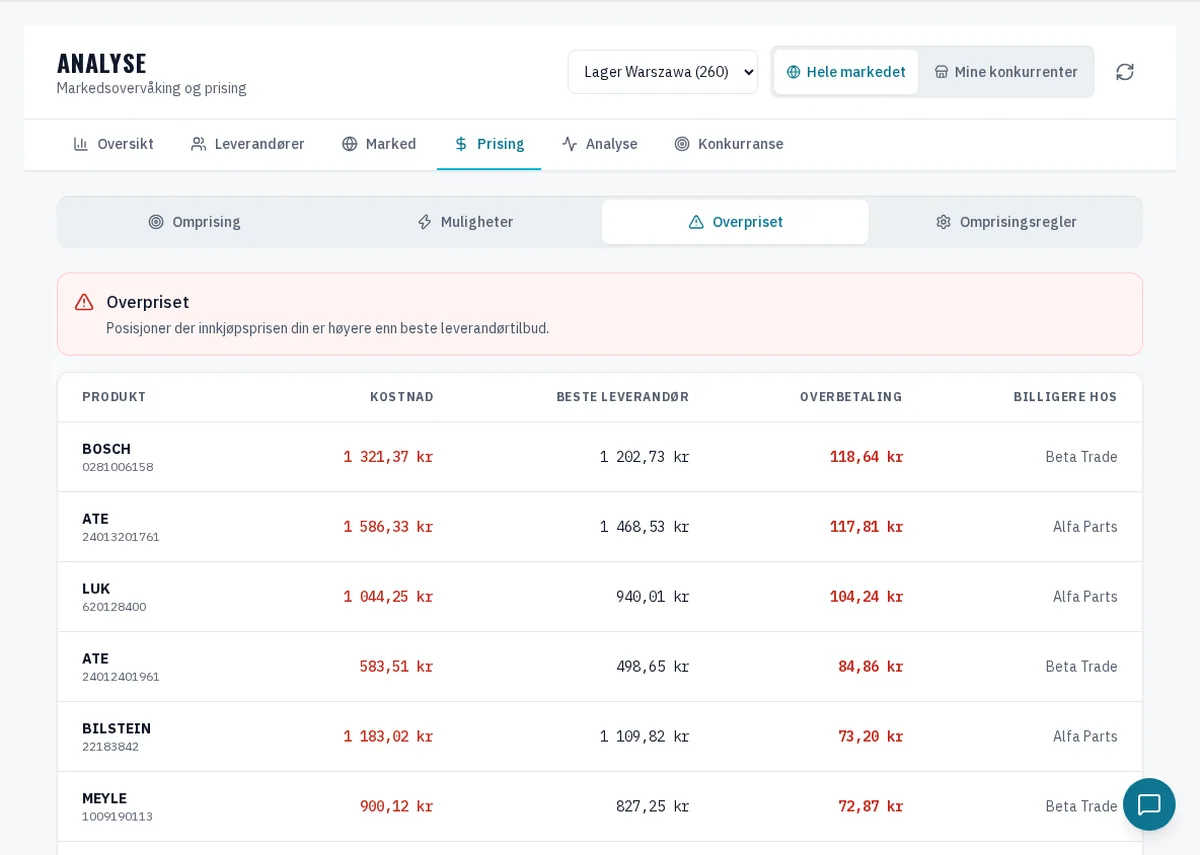Open the chat support bubble

tap(1149, 804)
